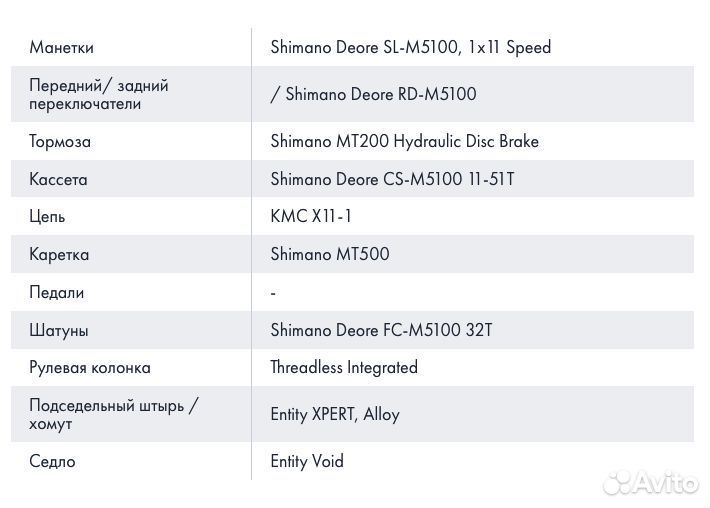Select the Цепь row label
The image size is (710, 508).
point(47,217)
